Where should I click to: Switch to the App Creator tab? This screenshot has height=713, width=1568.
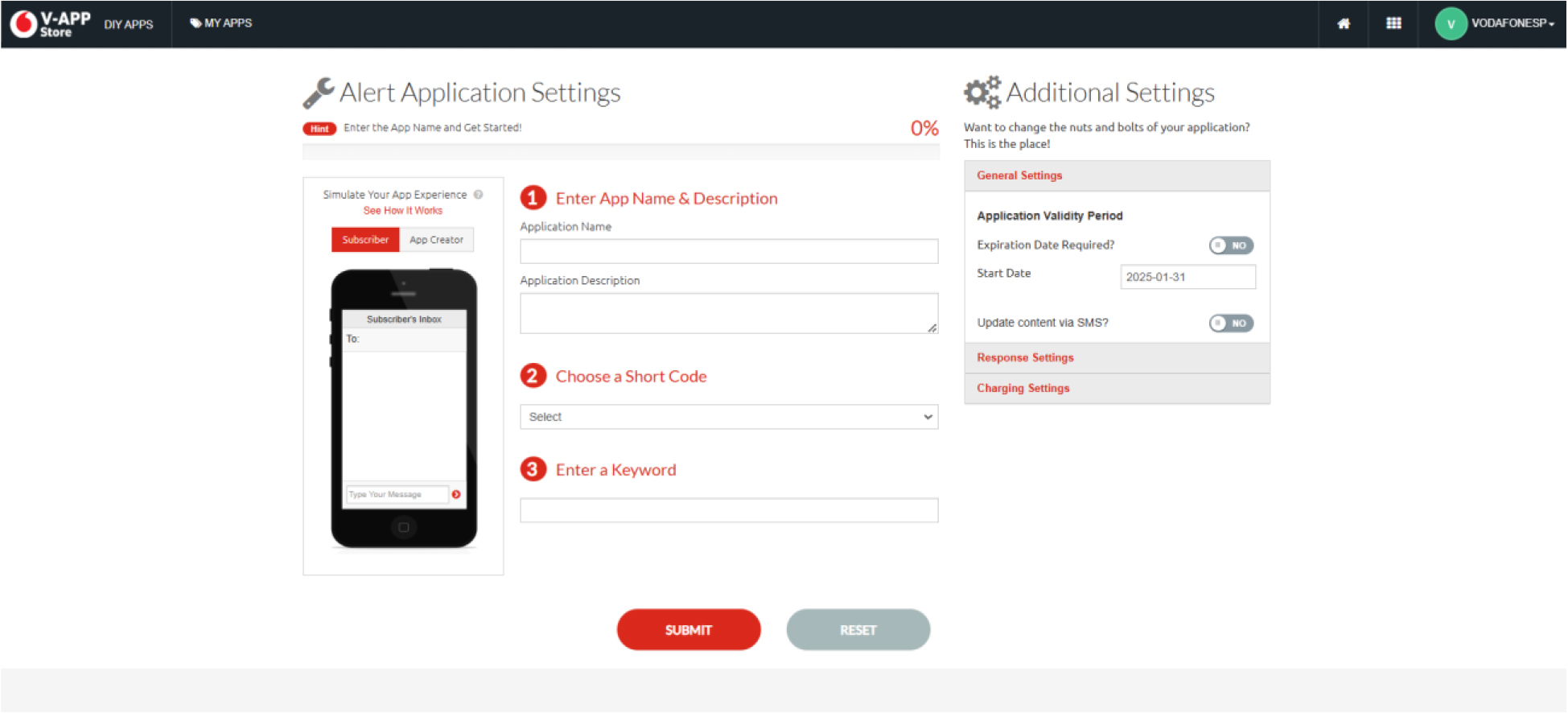click(x=436, y=240)
